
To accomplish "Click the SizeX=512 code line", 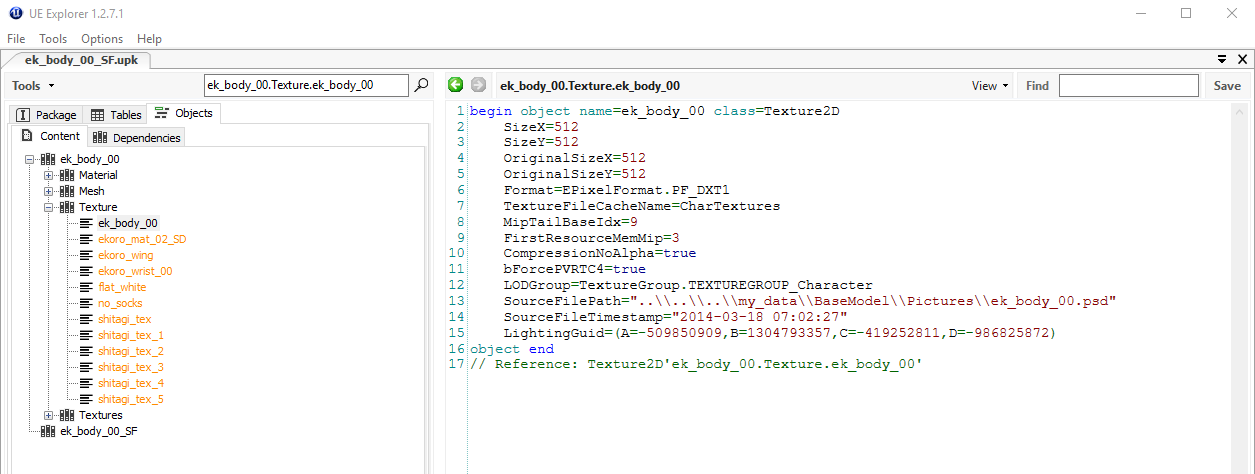I will tap(541, 127).
